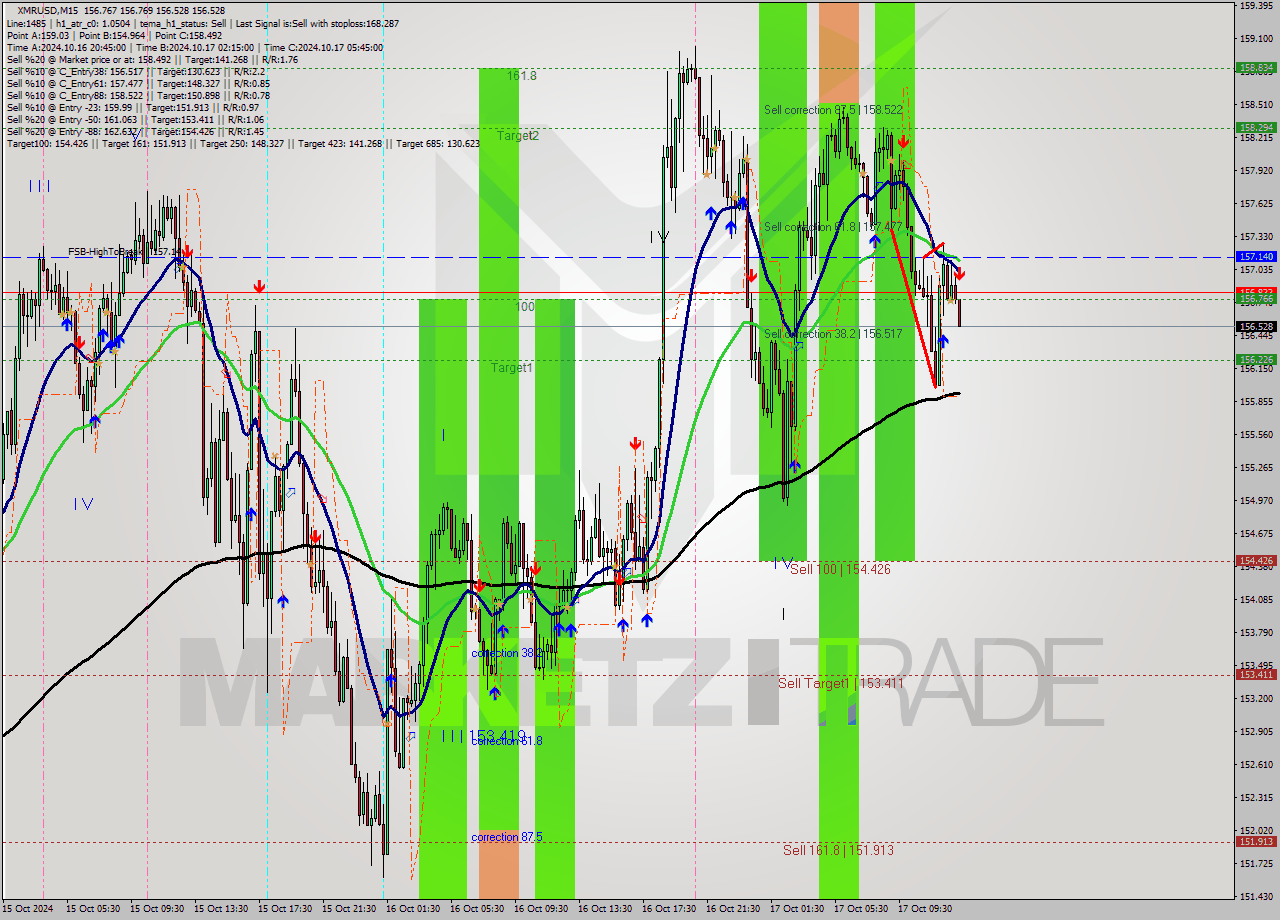Image resolution: width=1280 pixels, height=920 pixels.
Task: Click the '16 Oct 09:30' time axis label
Action: (x=541, y=909)
